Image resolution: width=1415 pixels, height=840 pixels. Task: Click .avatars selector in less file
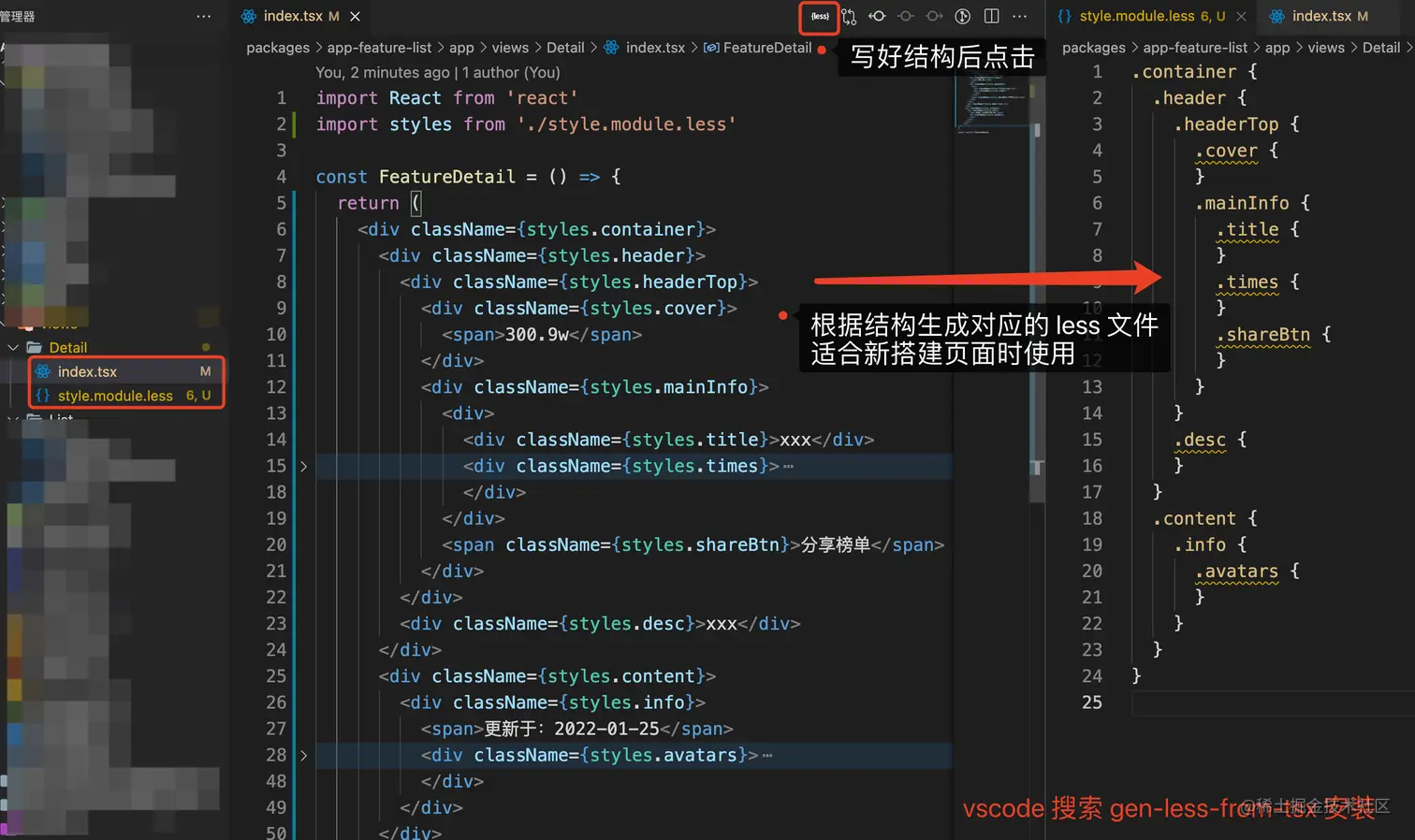pos(1236,571)
